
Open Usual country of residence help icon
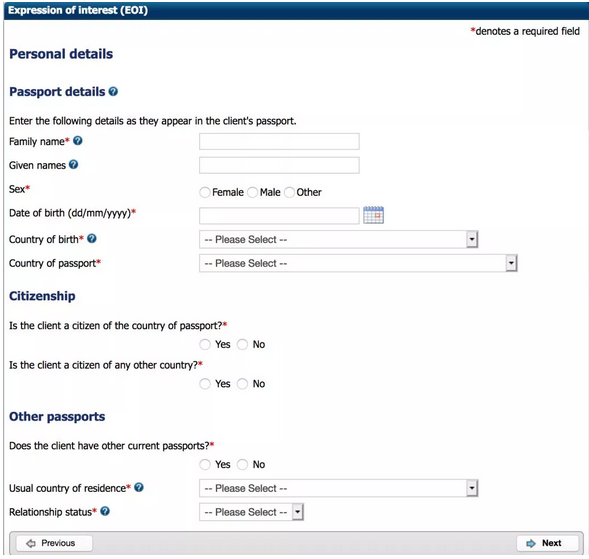click(139, 488)
